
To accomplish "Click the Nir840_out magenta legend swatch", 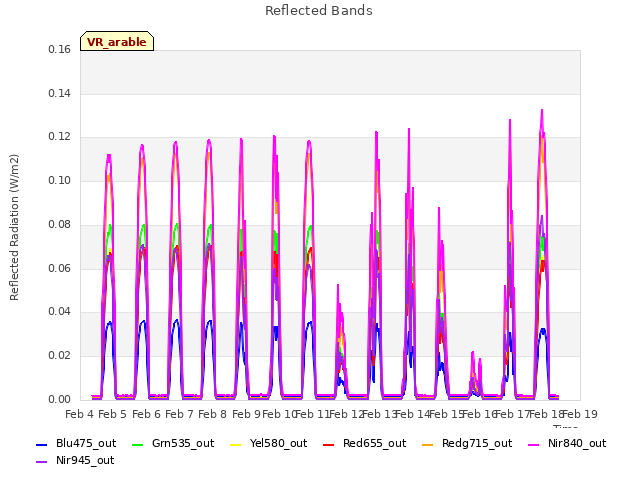I will [533, 444].
